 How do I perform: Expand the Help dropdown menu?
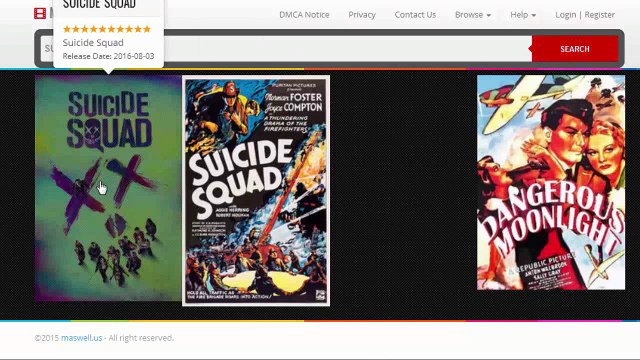pos(523,15)
